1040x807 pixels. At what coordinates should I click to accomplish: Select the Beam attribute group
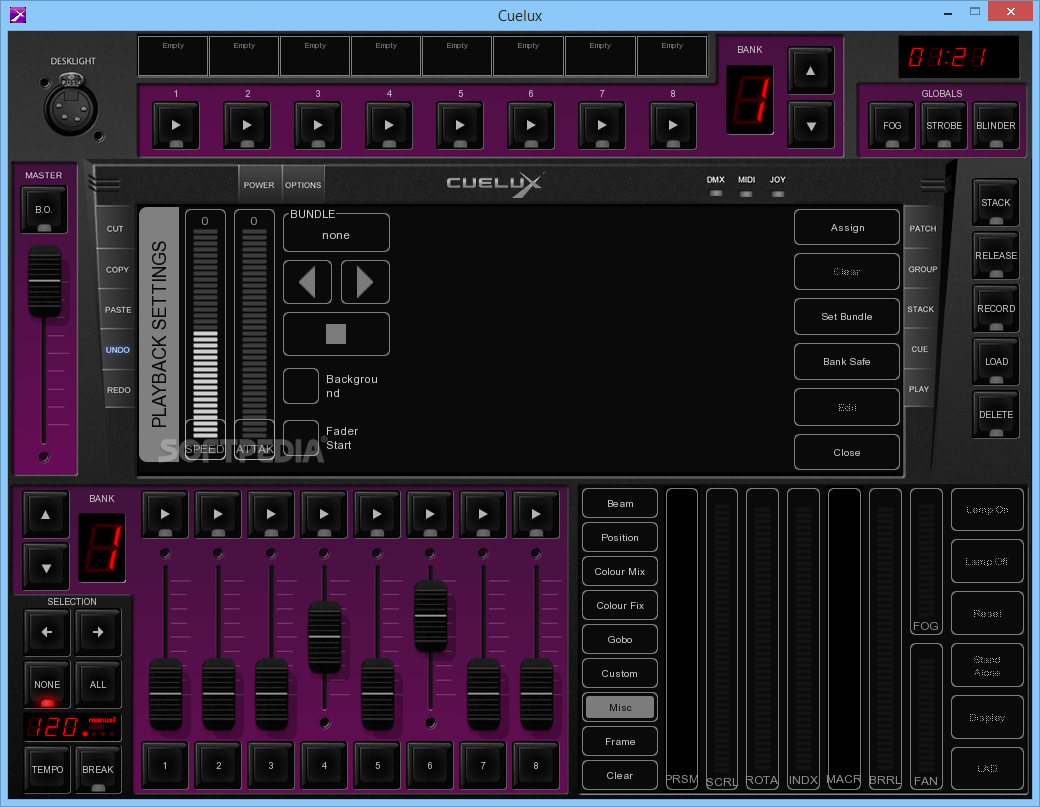[x=620, y=503]
